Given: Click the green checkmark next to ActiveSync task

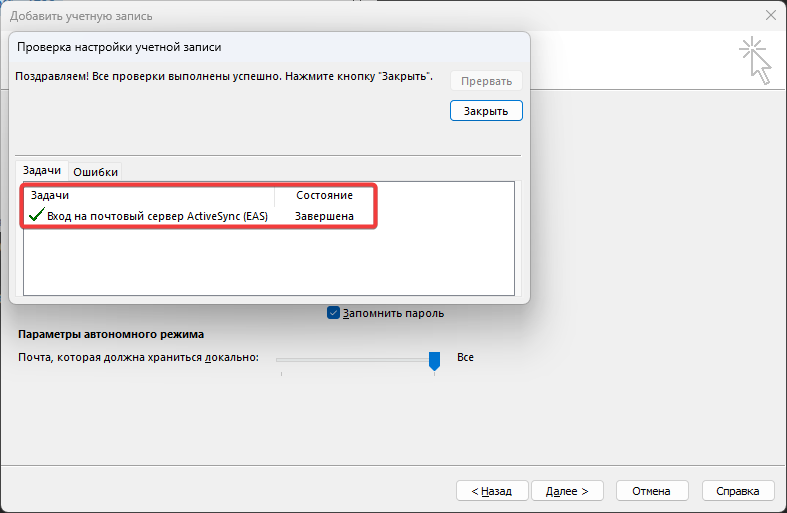Looking at the screenshot, I should [x=37, y=215].
